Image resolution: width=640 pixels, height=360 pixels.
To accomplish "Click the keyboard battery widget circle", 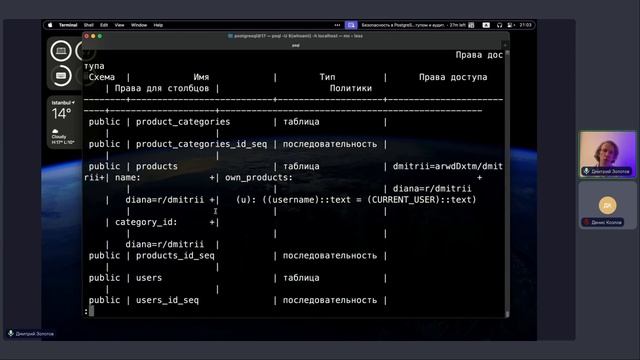I will pos(61,76).
